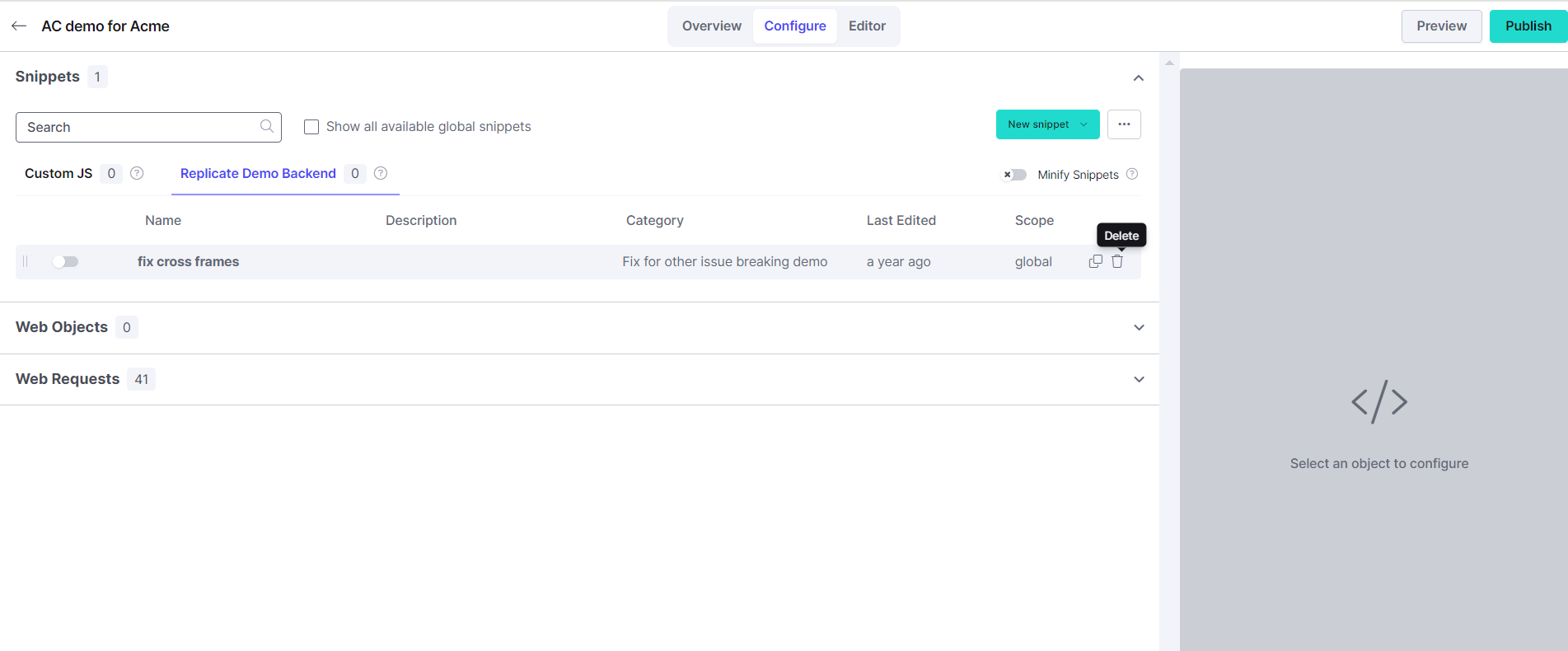Click the Last Edited column header
1568x651 pixels.
click(901, 220)
